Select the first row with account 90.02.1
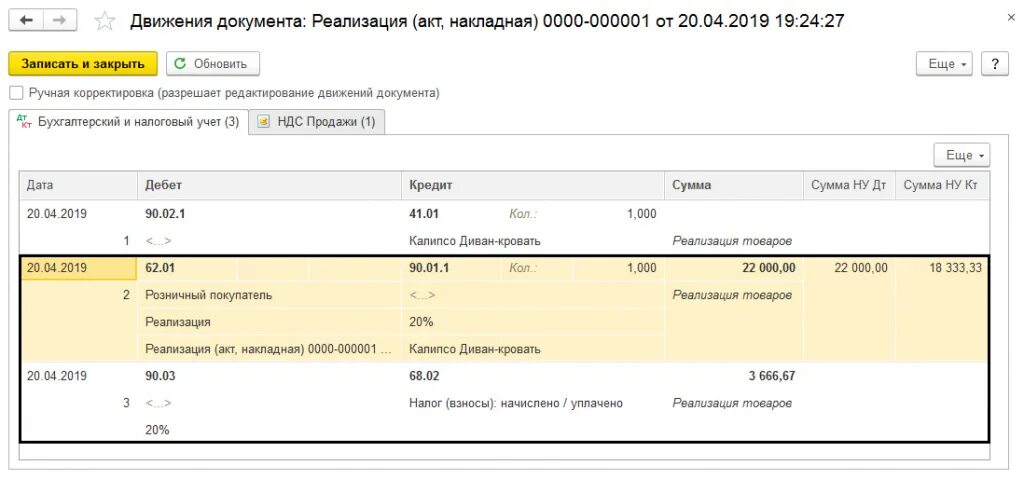Image resolution: width=1024 pixels, height=479 pixels. coord(504,227)
